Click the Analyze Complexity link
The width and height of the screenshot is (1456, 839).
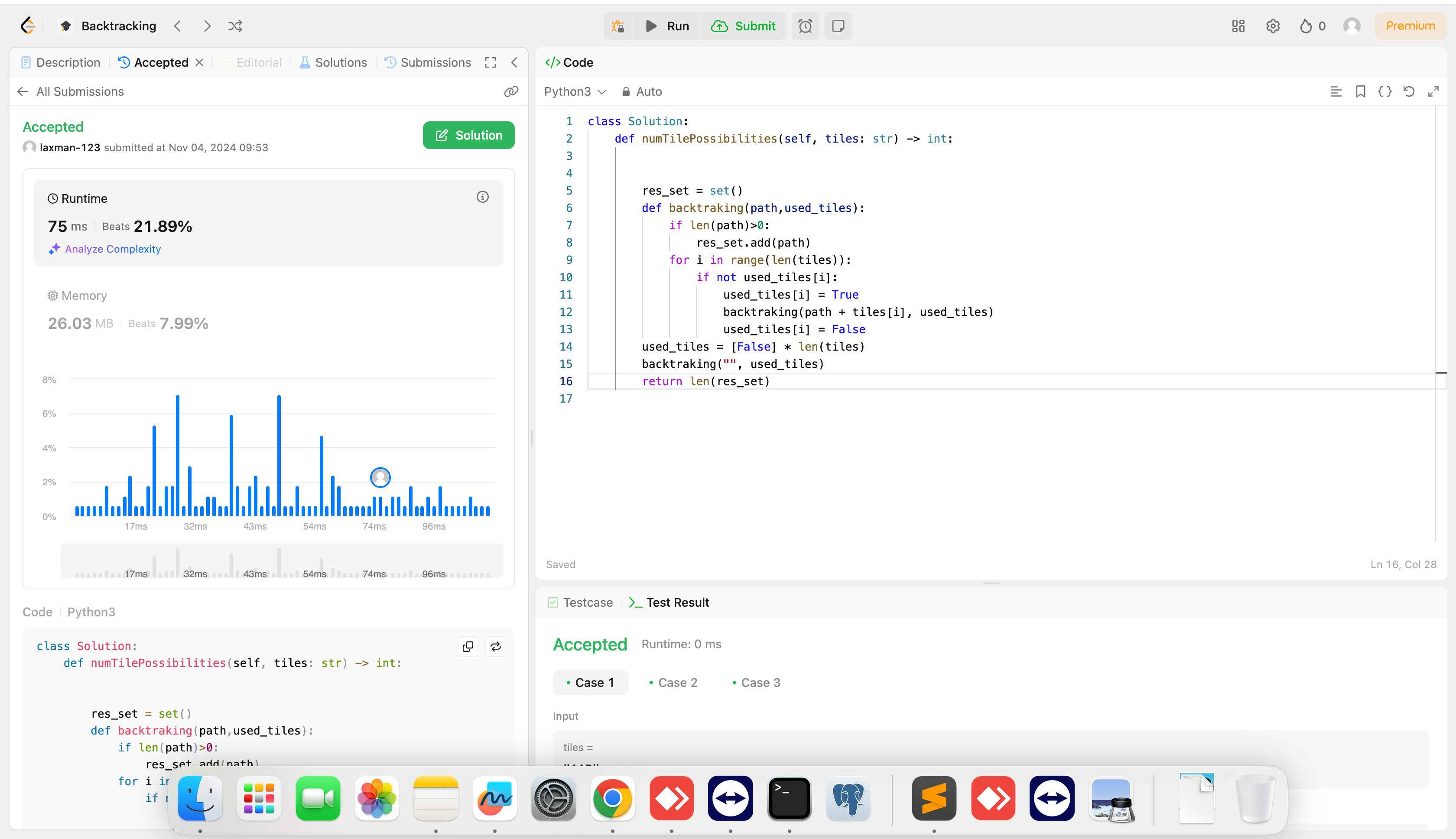pos(112,249)
